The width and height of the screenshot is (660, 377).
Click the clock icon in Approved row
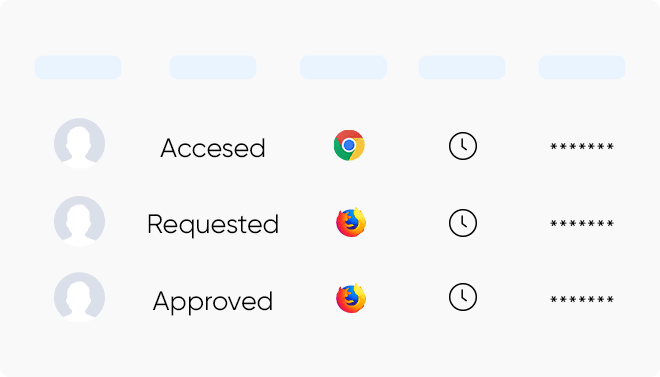click(x=463, y=297)
